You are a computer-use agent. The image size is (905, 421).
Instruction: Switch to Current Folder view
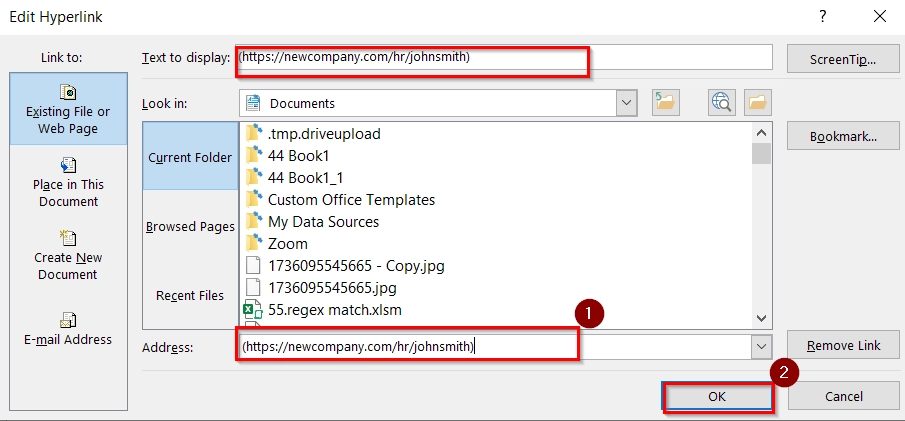tap(190, 157)
